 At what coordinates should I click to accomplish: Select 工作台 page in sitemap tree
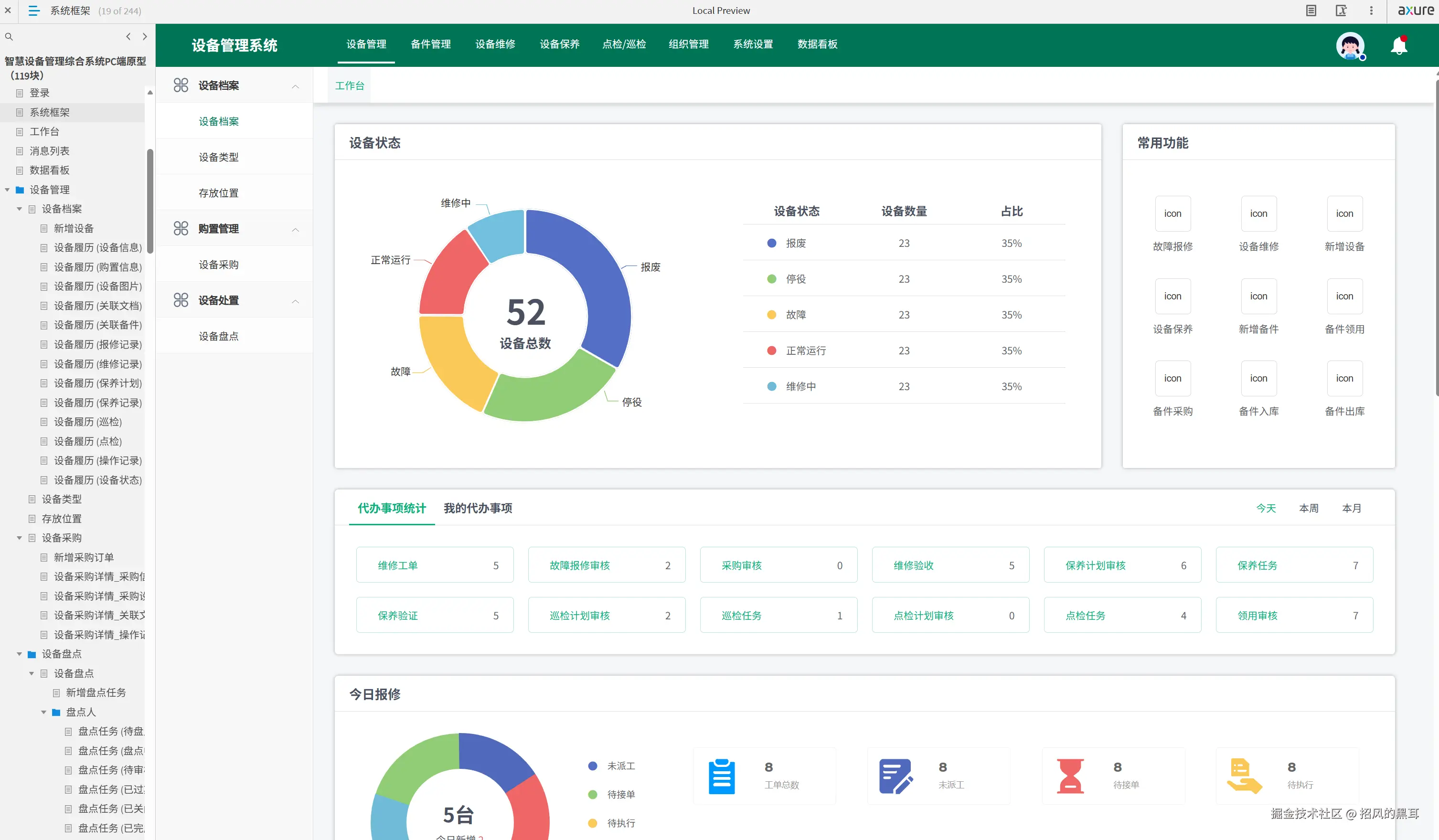click(44, 131)
